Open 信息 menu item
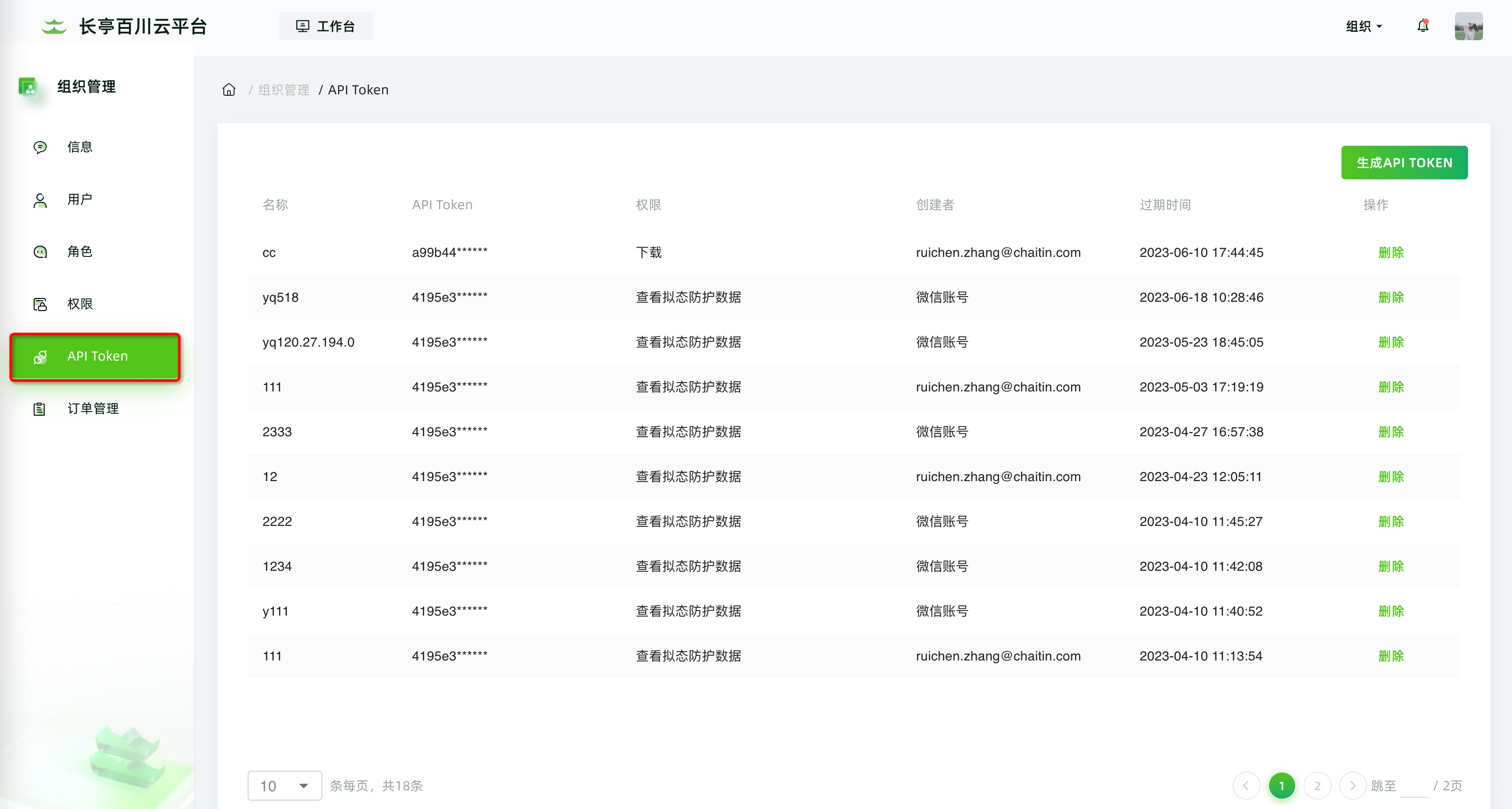 pos(80,147)
